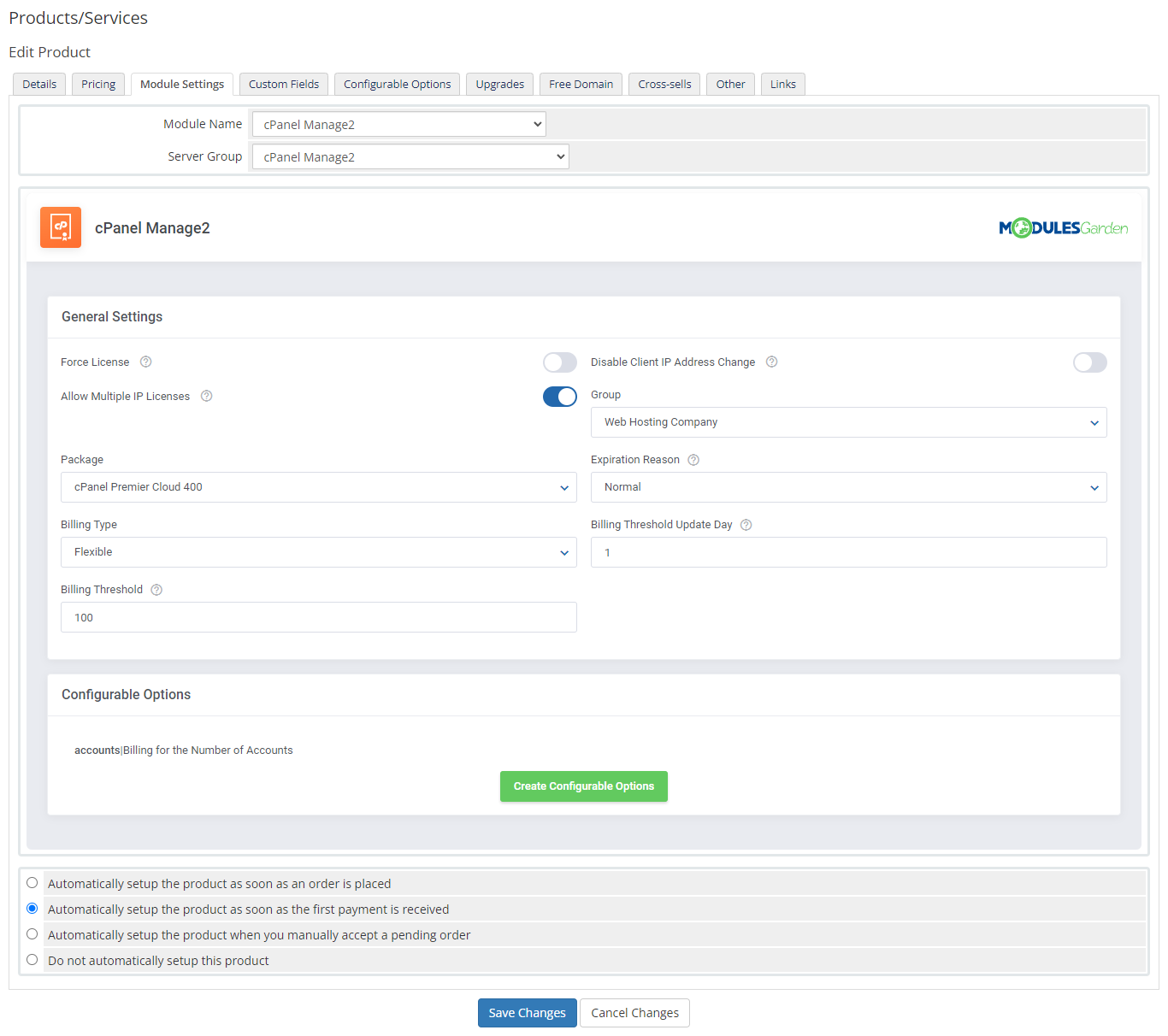This screenshot has width=1168, height=1036.
Task: Click the ModulesGarden logo
Action: pos(1063,227)
